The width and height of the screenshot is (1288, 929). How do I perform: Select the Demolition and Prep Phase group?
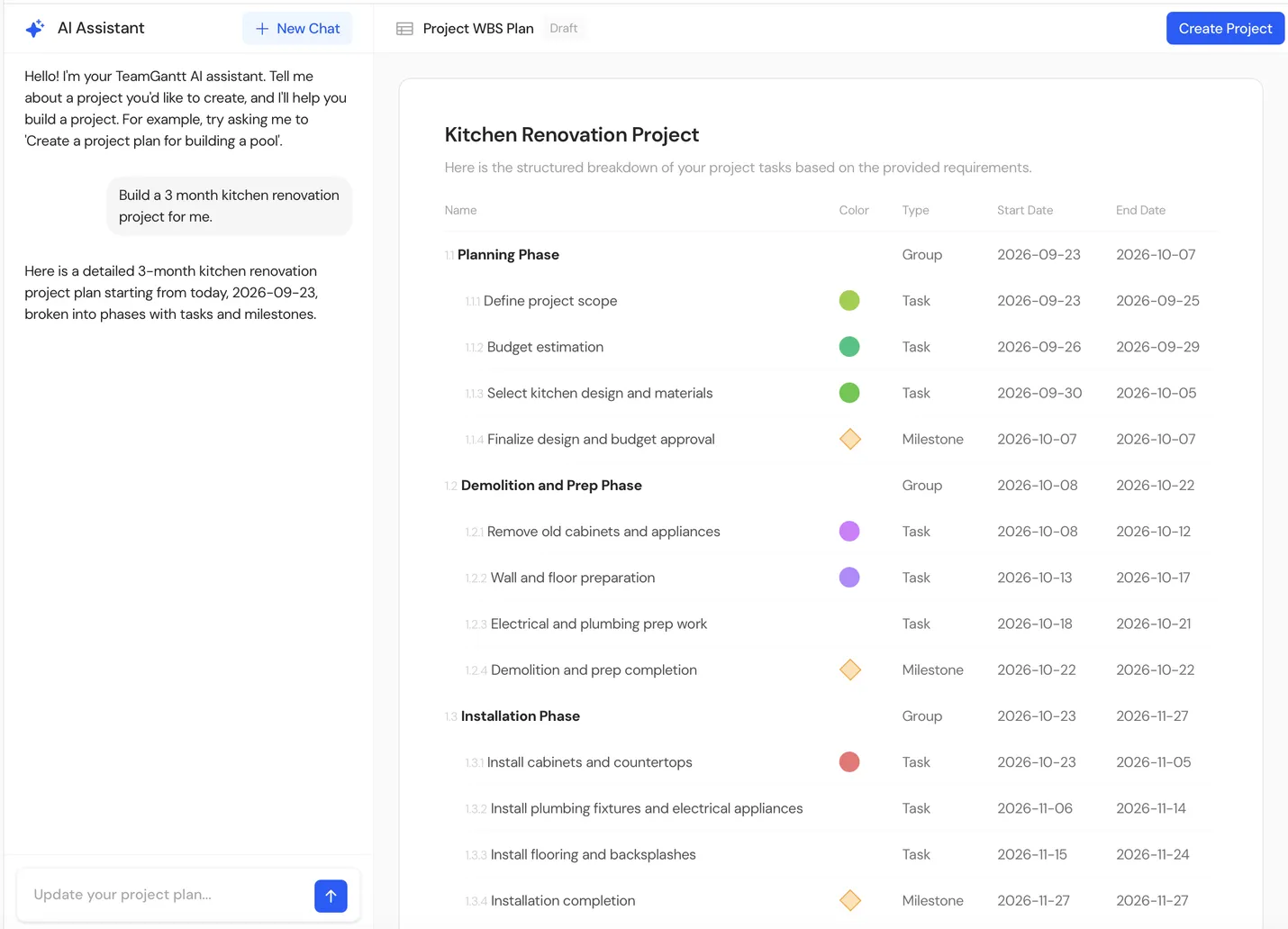coord(830,486)
